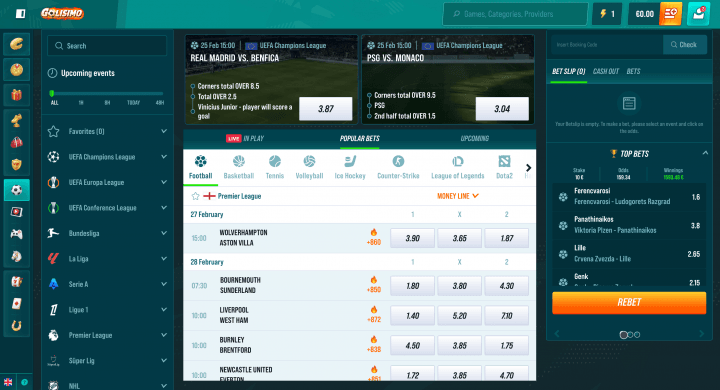Image resolution: width=720 pixels, height=390 pixels.
Task: Set upcoming events filter to 1H
Action: point(81,102)
